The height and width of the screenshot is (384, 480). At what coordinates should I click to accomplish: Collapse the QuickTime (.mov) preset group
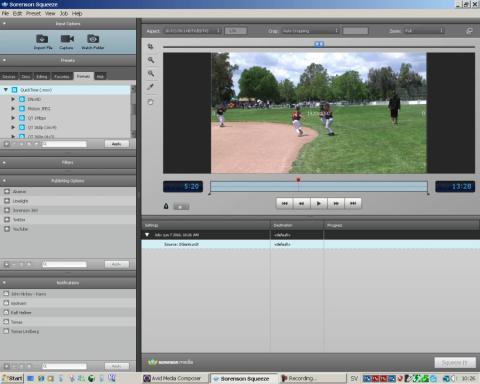coord(6,90)
